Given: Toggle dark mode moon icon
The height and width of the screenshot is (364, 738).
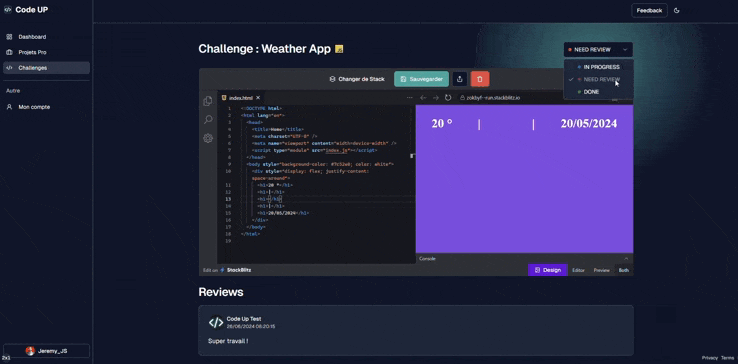Looking at the screenshot, I should click(x=676, y=10).
